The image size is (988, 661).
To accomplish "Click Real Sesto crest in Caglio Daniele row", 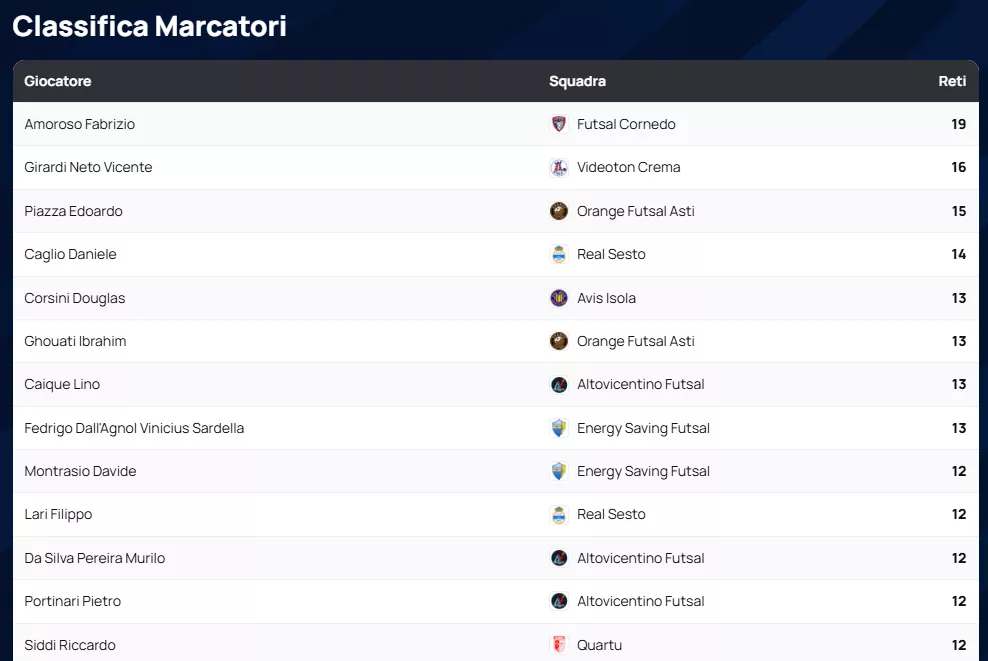I will [x=559, y=254].
